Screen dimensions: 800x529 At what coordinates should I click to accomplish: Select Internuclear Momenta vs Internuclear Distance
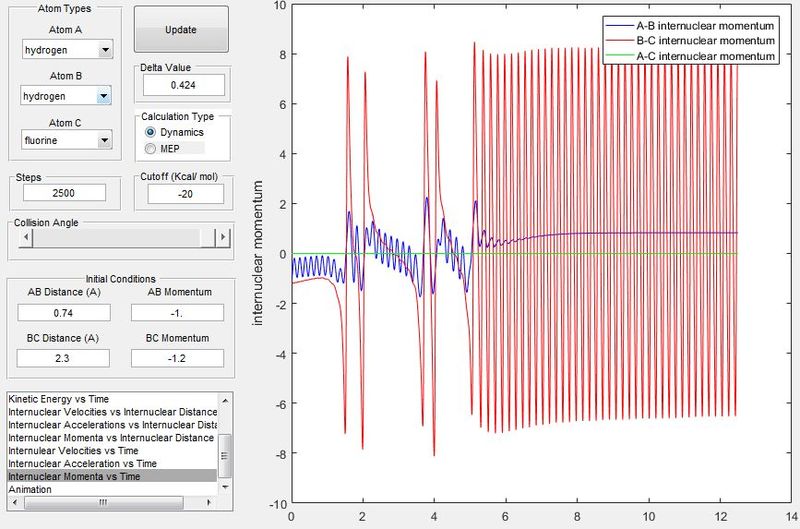(112, 438)
